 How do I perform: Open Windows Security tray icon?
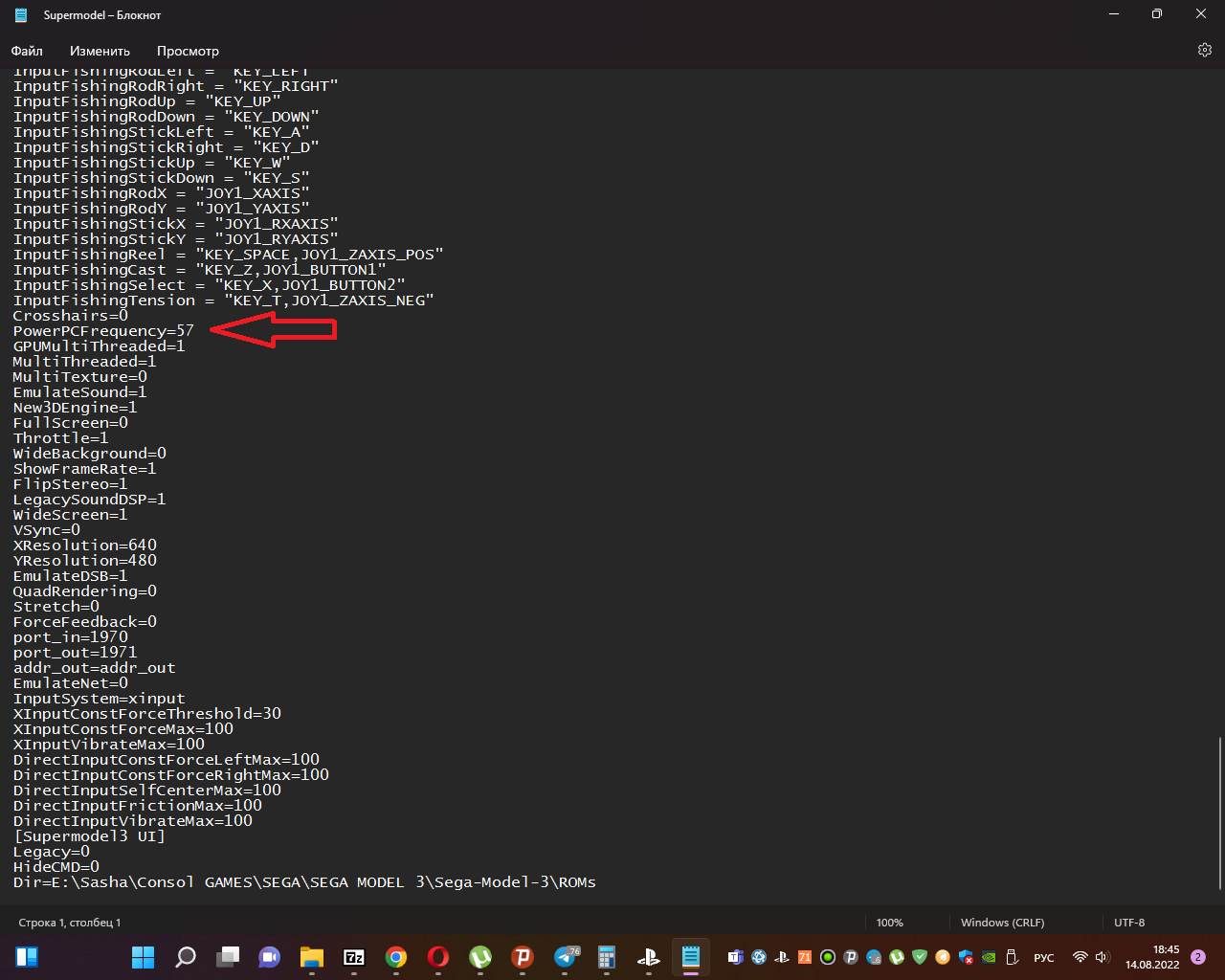coord(966,957)
